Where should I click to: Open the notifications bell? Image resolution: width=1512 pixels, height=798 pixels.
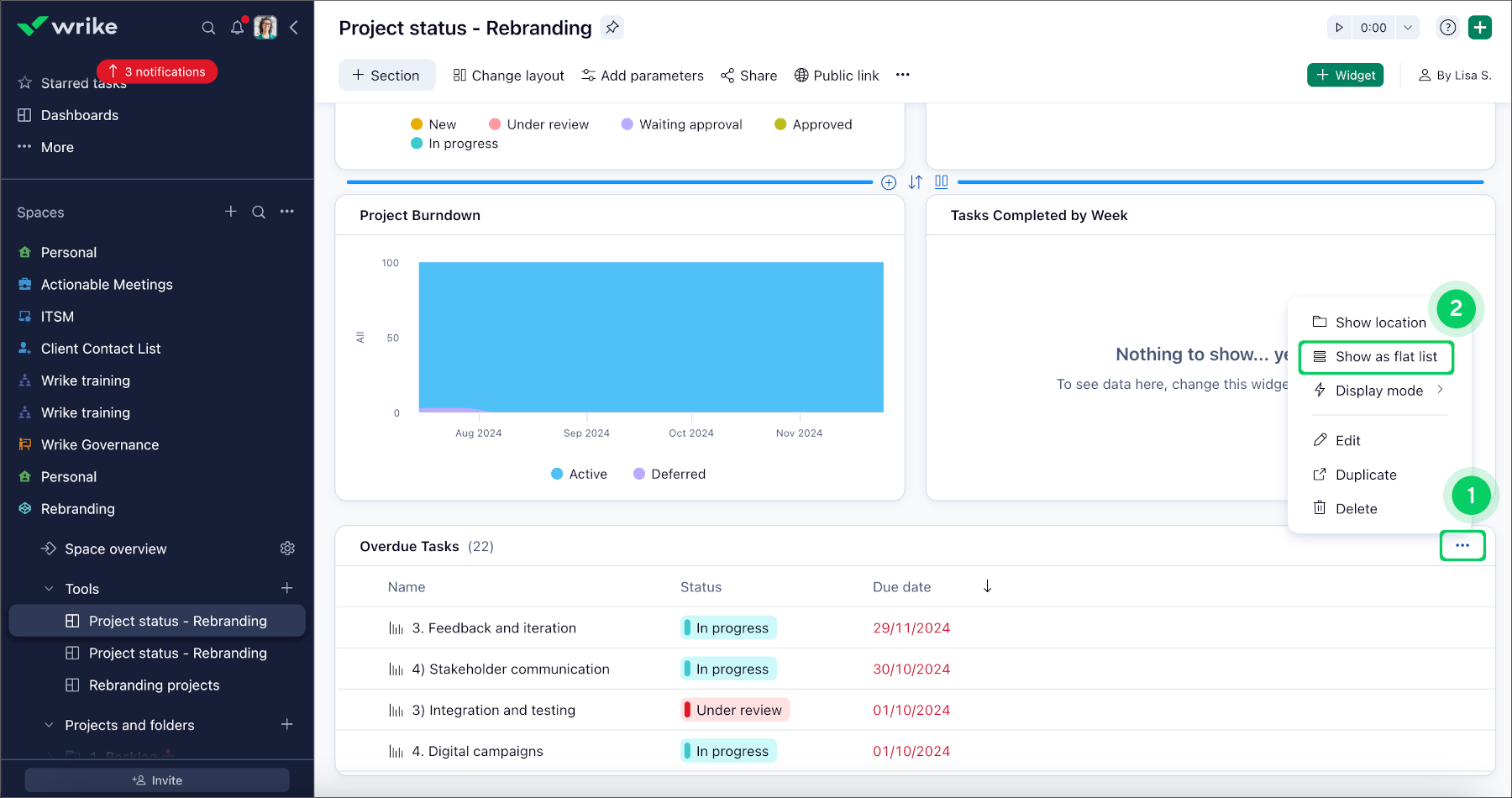click(x=237, y=28)
